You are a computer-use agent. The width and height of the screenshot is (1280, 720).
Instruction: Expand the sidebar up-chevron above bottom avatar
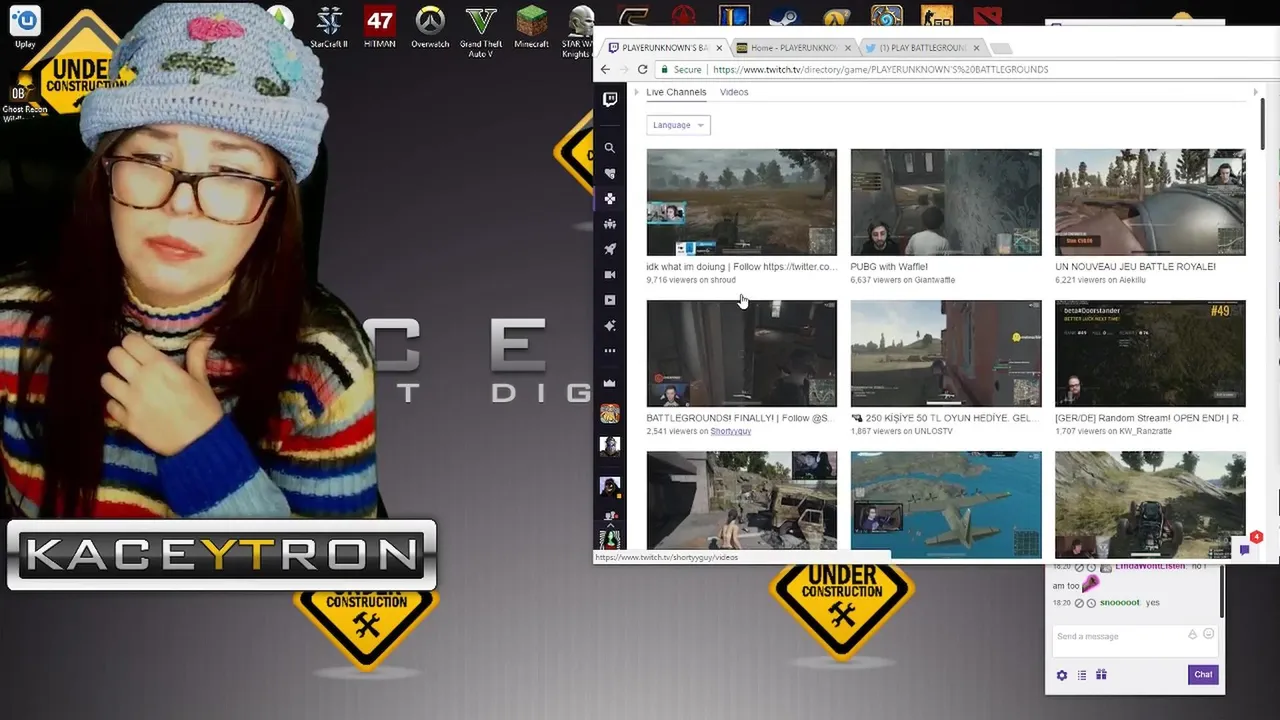[x=609, y=525]
